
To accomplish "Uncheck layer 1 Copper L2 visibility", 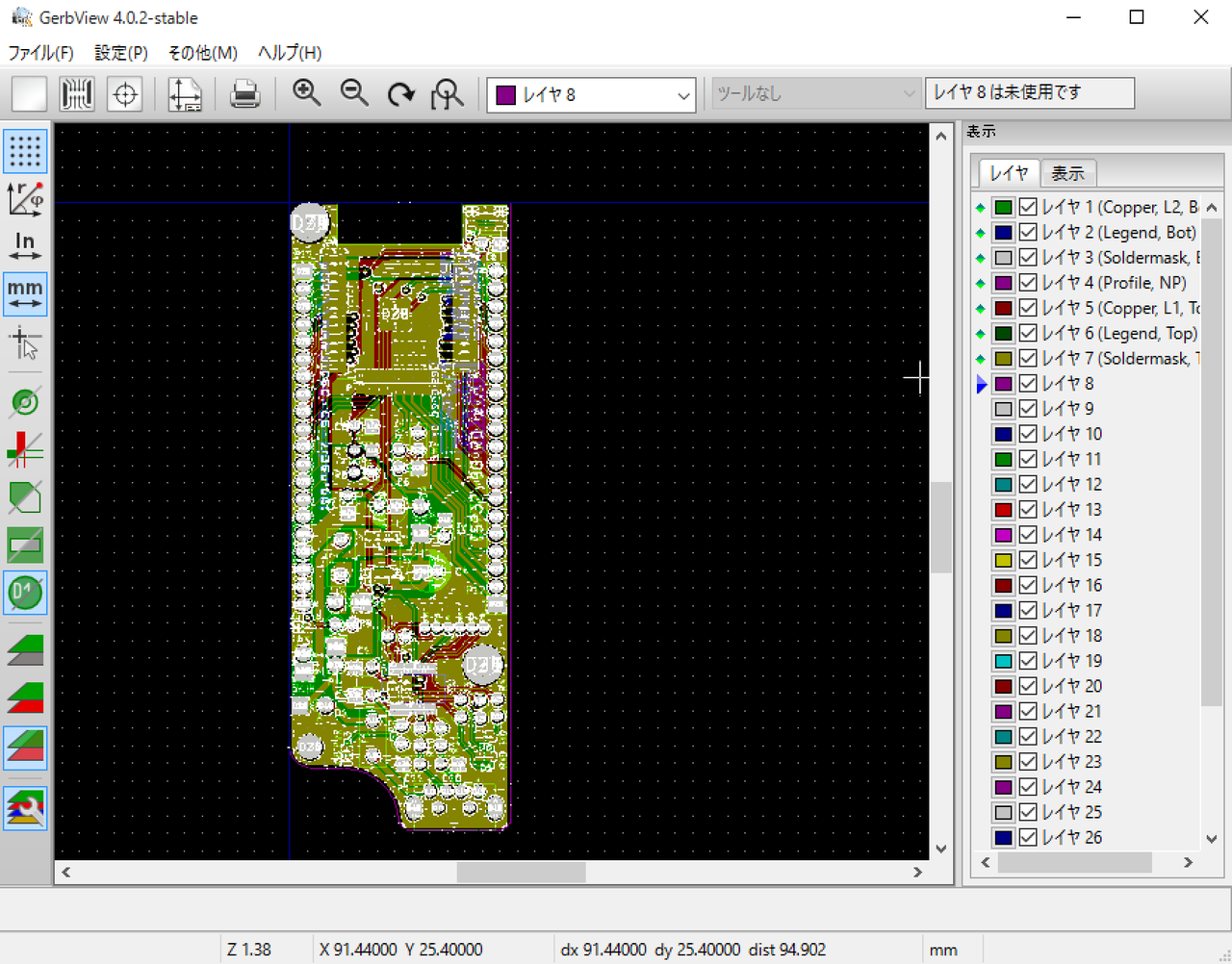I will tap(1028, 207).
